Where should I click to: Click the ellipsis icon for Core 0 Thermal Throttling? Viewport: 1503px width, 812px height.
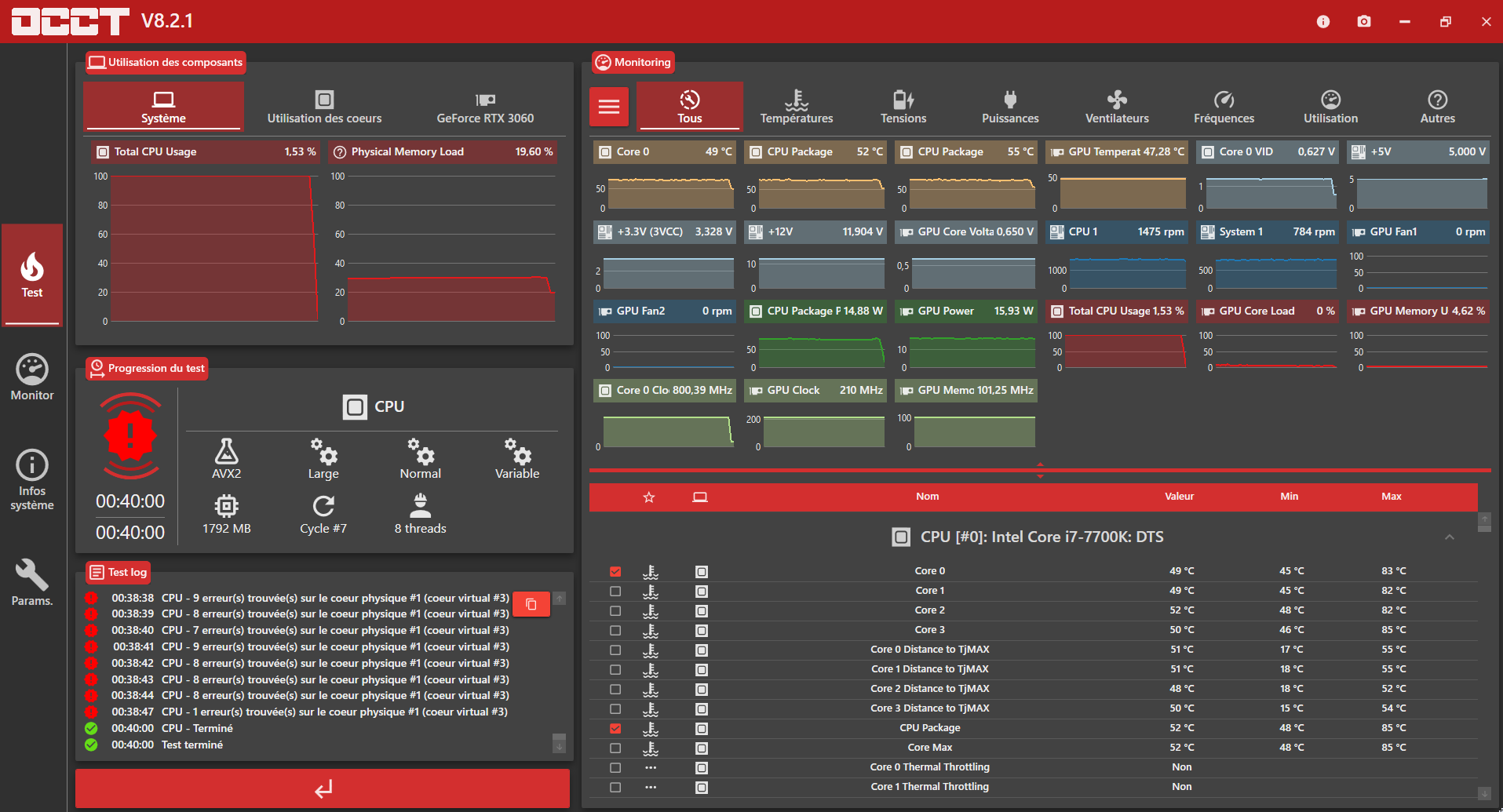[651, 768]
